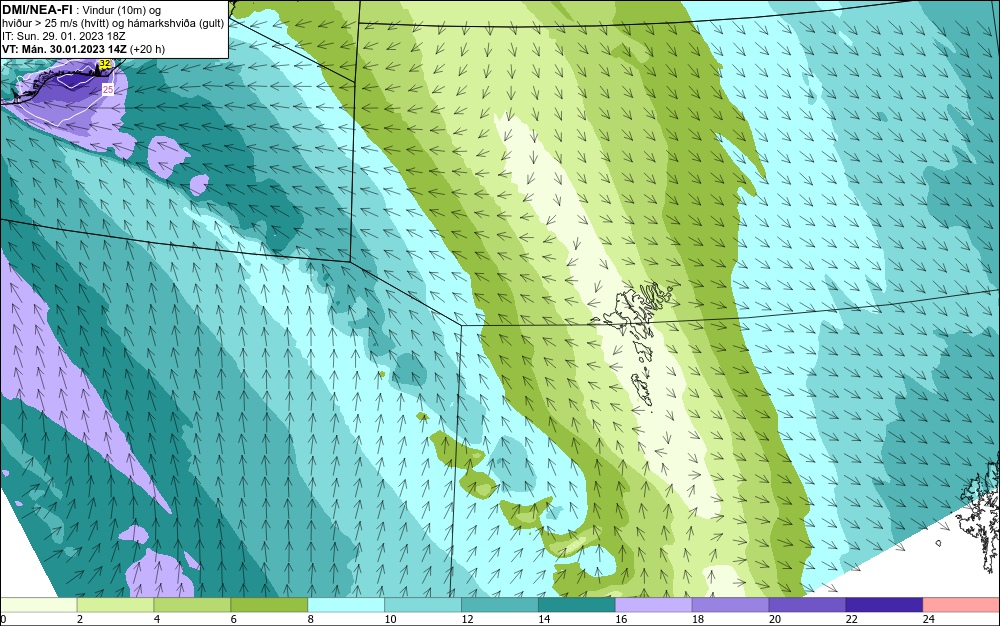This screenshot has width=1000, height=626.
Task: Select the lavender 16–18 m/s legend swatch
Action: tap(654, 604)
